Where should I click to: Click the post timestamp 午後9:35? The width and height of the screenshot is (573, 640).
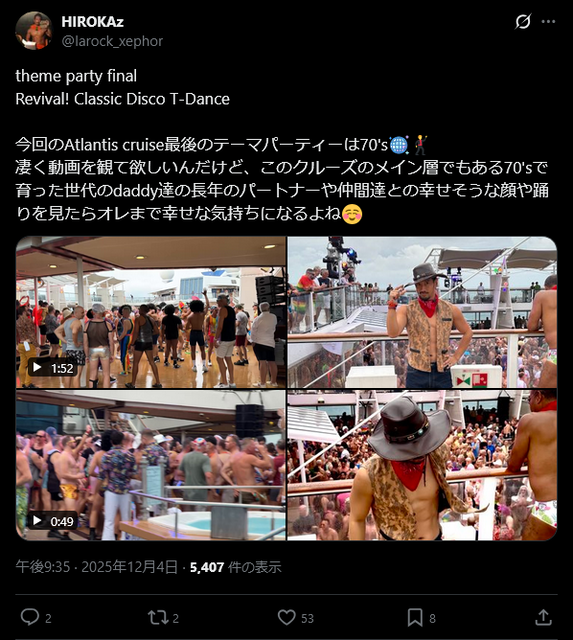tap(42, 567)
